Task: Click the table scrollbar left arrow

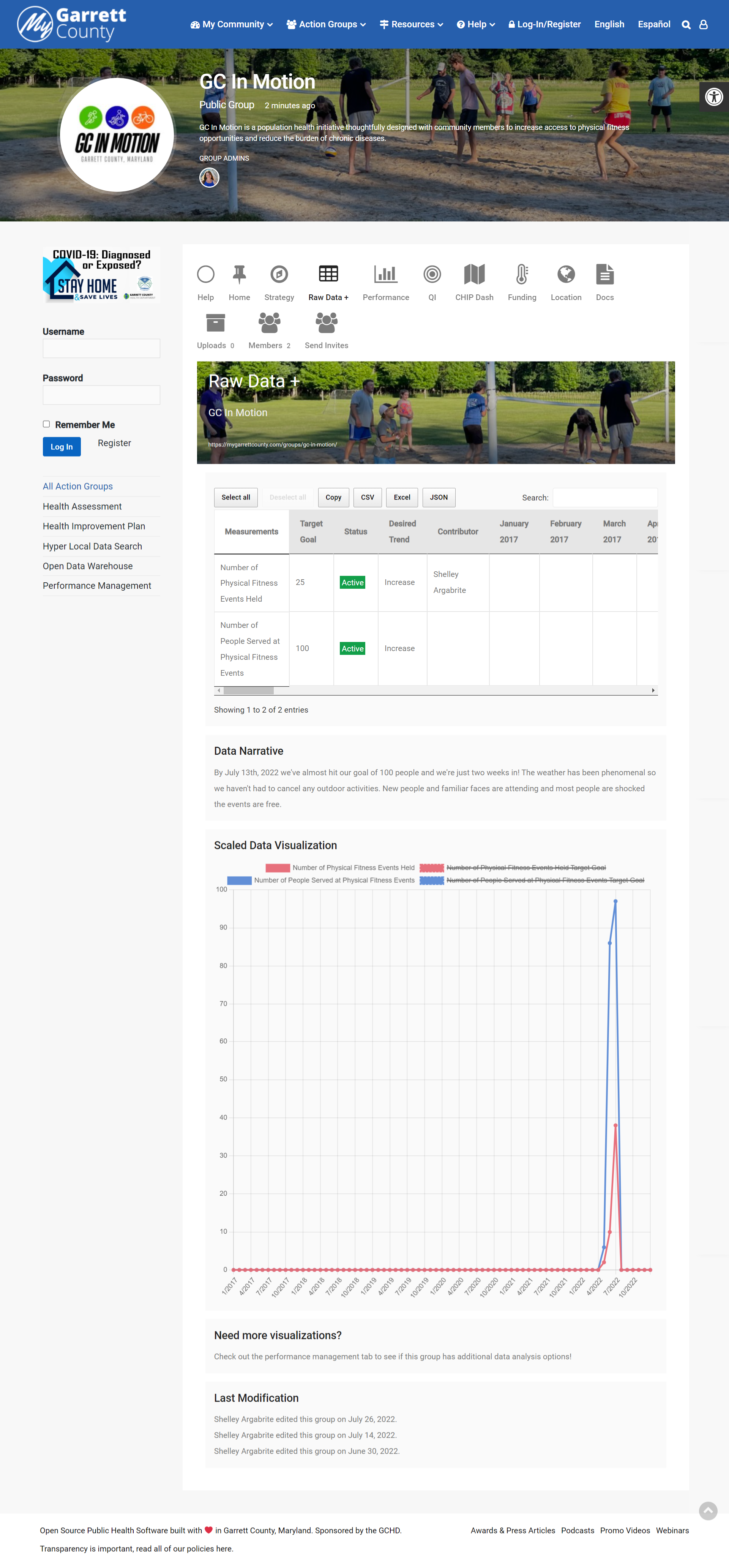Action: tap(218, 691)
